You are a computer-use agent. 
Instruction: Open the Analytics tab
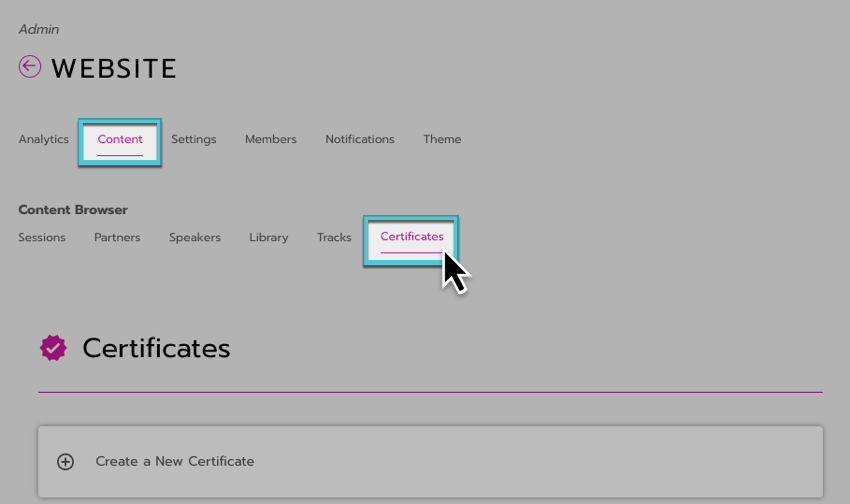(44, 139)
